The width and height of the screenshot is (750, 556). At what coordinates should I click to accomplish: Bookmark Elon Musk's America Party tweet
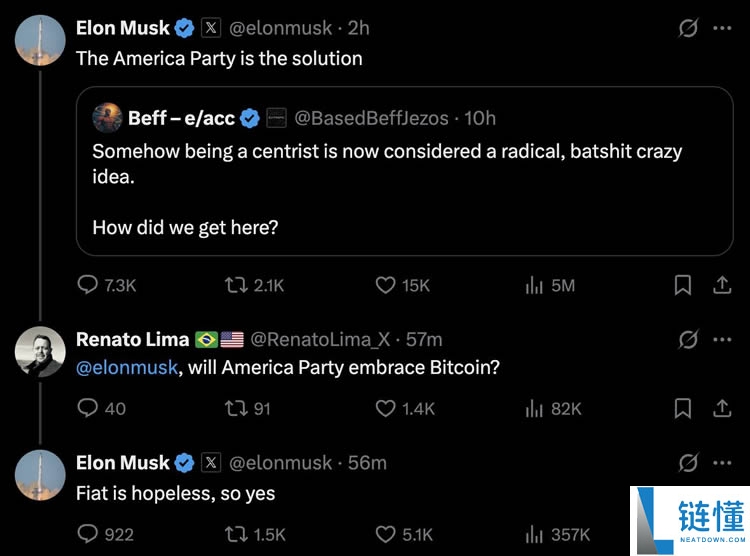(x=683, y=285)
